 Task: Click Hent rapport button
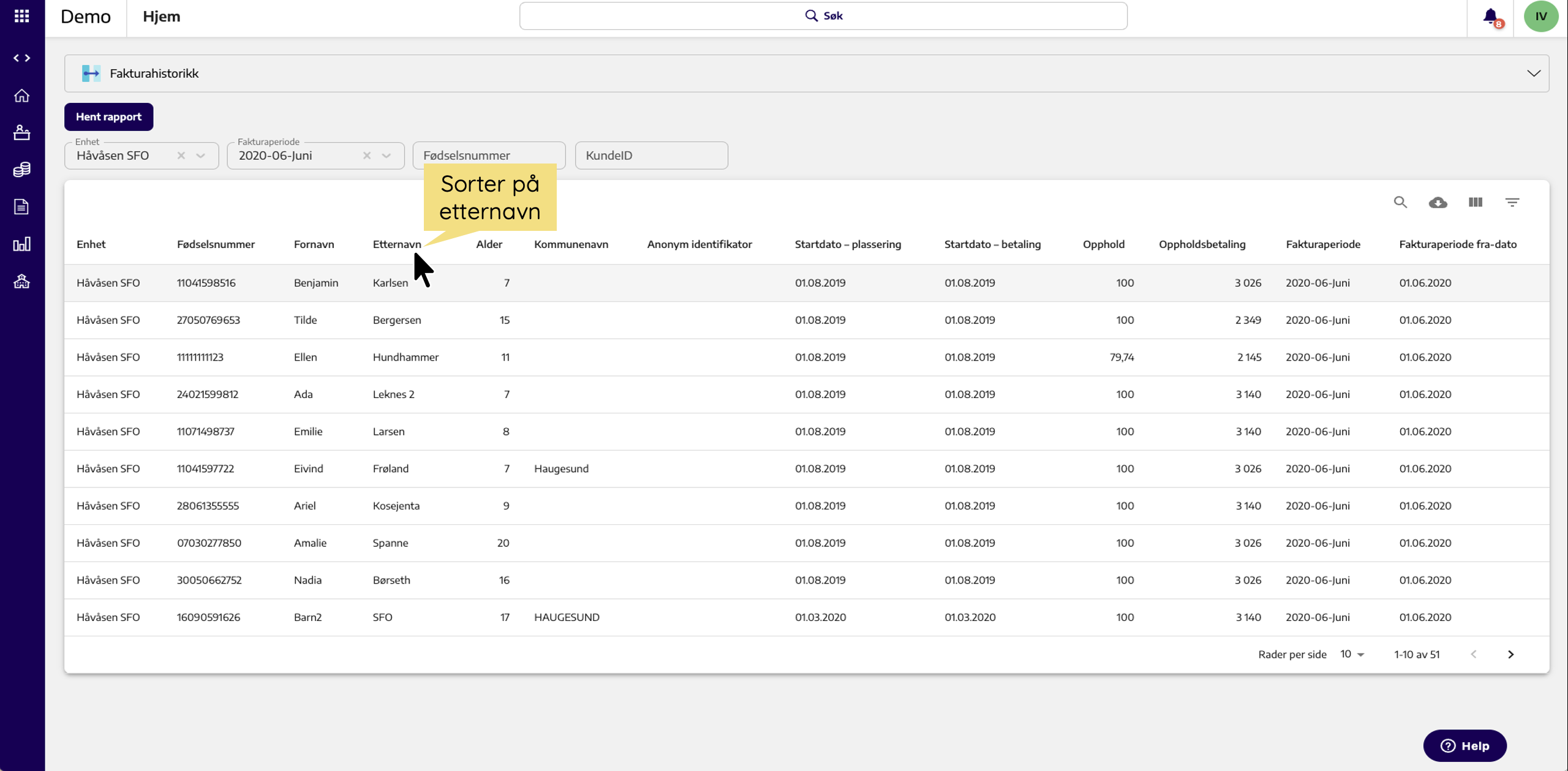coord(108,117)
